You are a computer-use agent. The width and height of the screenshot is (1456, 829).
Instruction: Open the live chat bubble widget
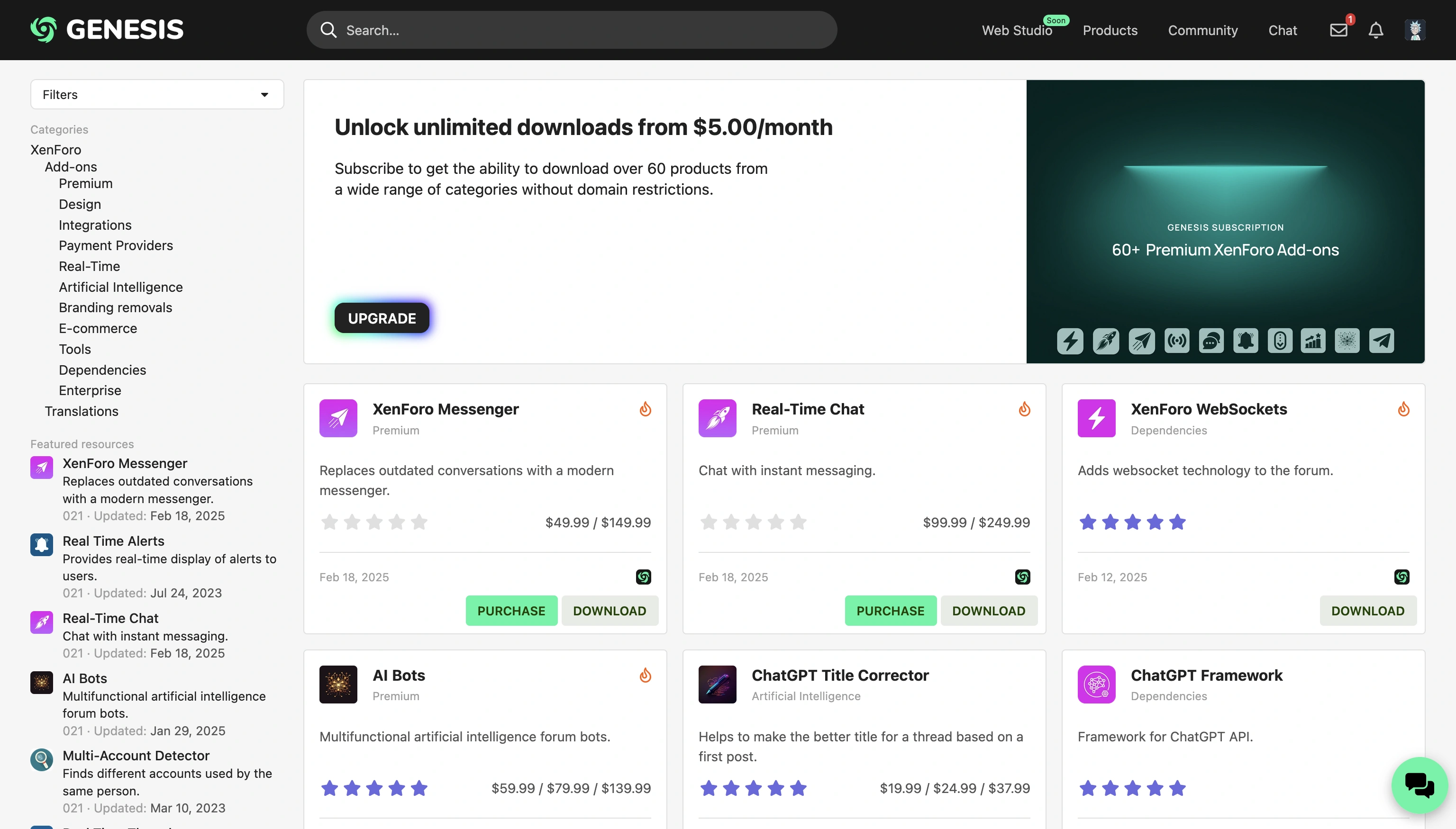click(x=1420, y=785)
